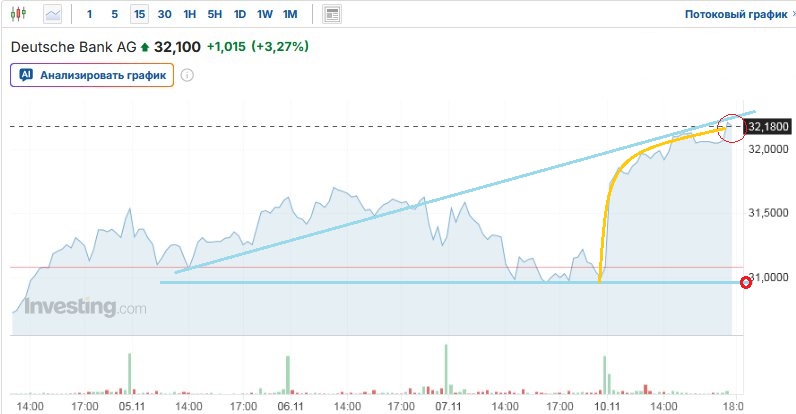Select the 5 minute timeframe
The height and width of the screenshot is (414, 796).
point(114,15)
